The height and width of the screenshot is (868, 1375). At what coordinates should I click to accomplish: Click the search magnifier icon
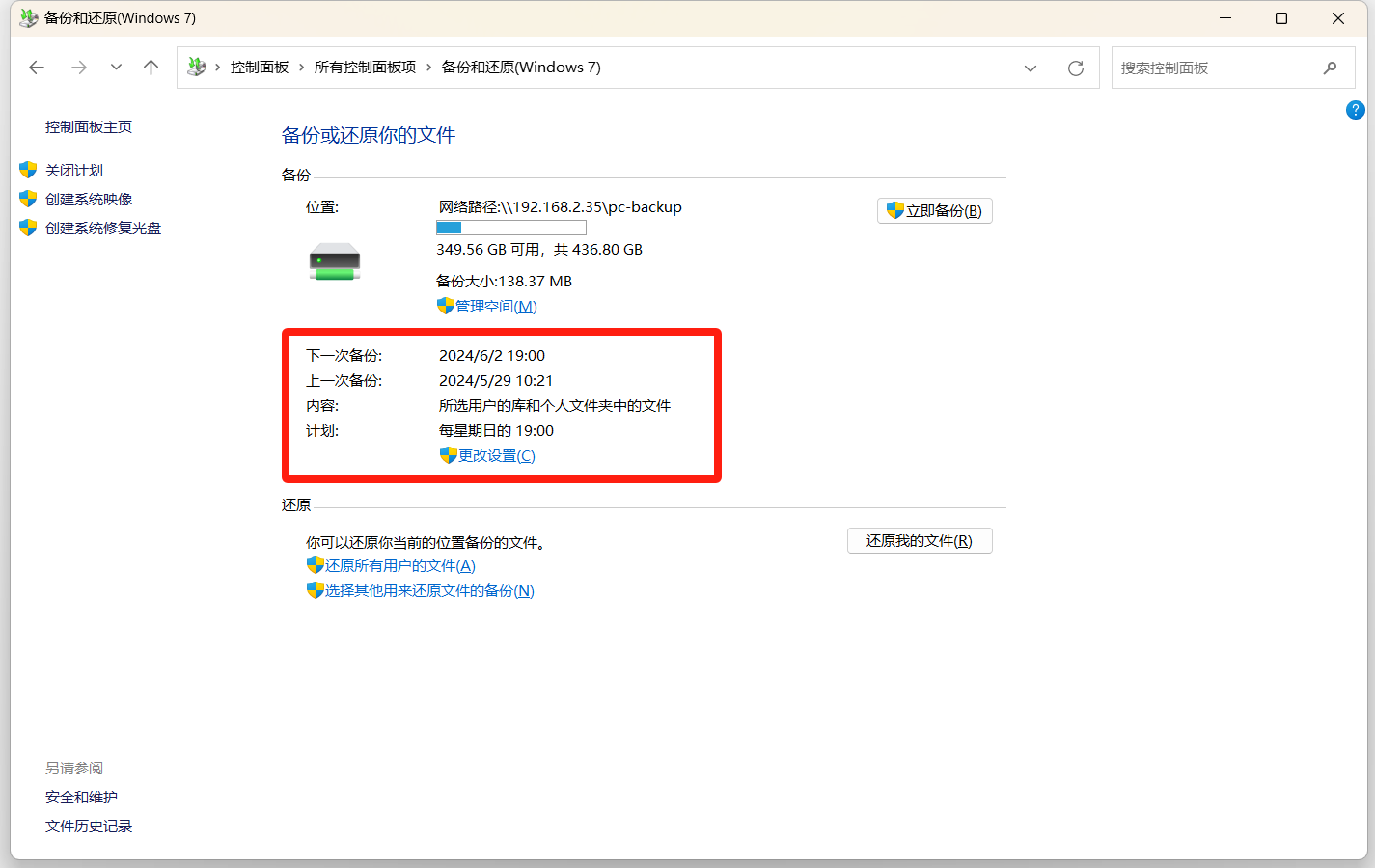1330,68
